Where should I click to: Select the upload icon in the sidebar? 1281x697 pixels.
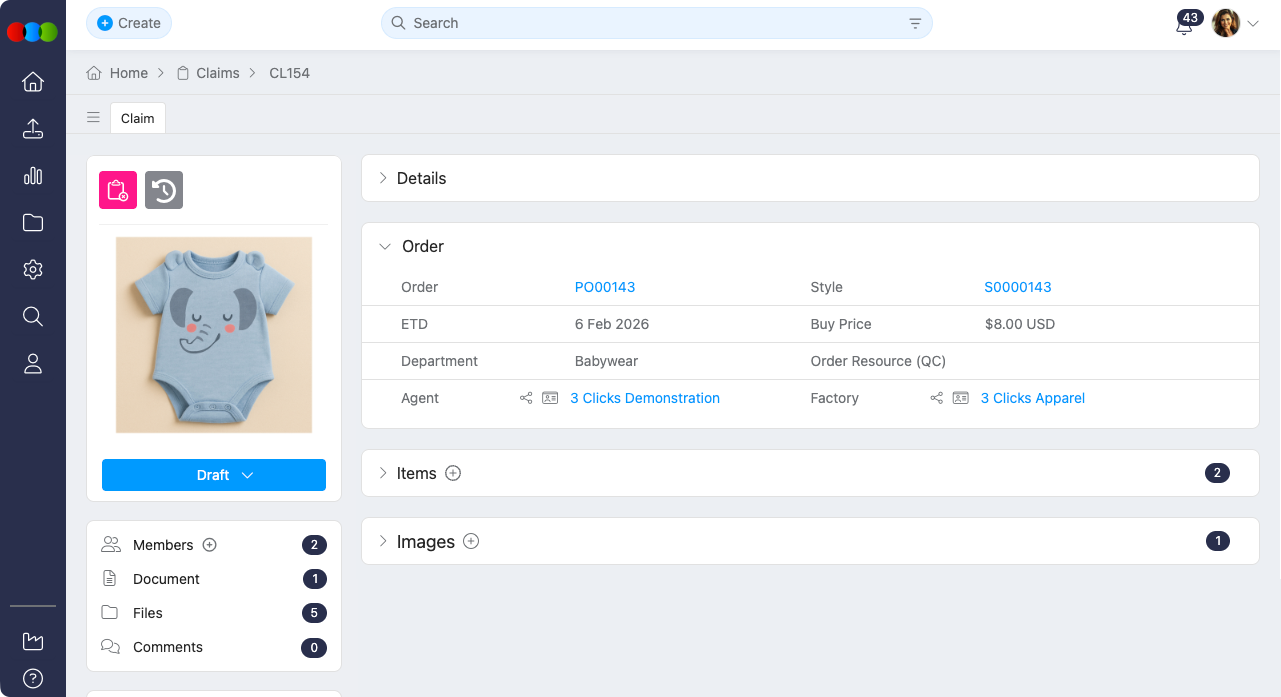click(32, 129)
